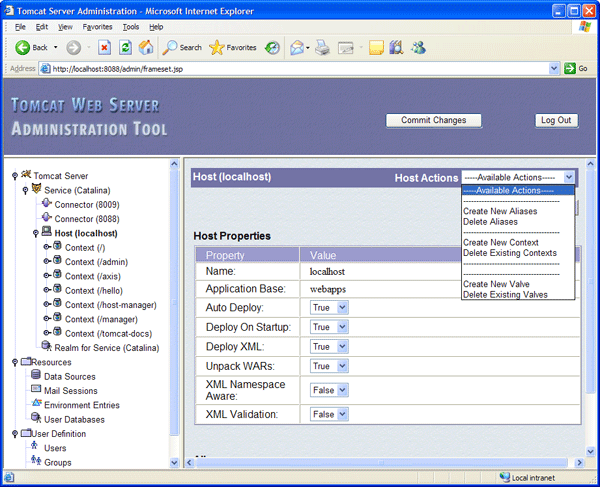Click the Stop loading icon
This screenshot has height=487, width=600.
[104, 47]
